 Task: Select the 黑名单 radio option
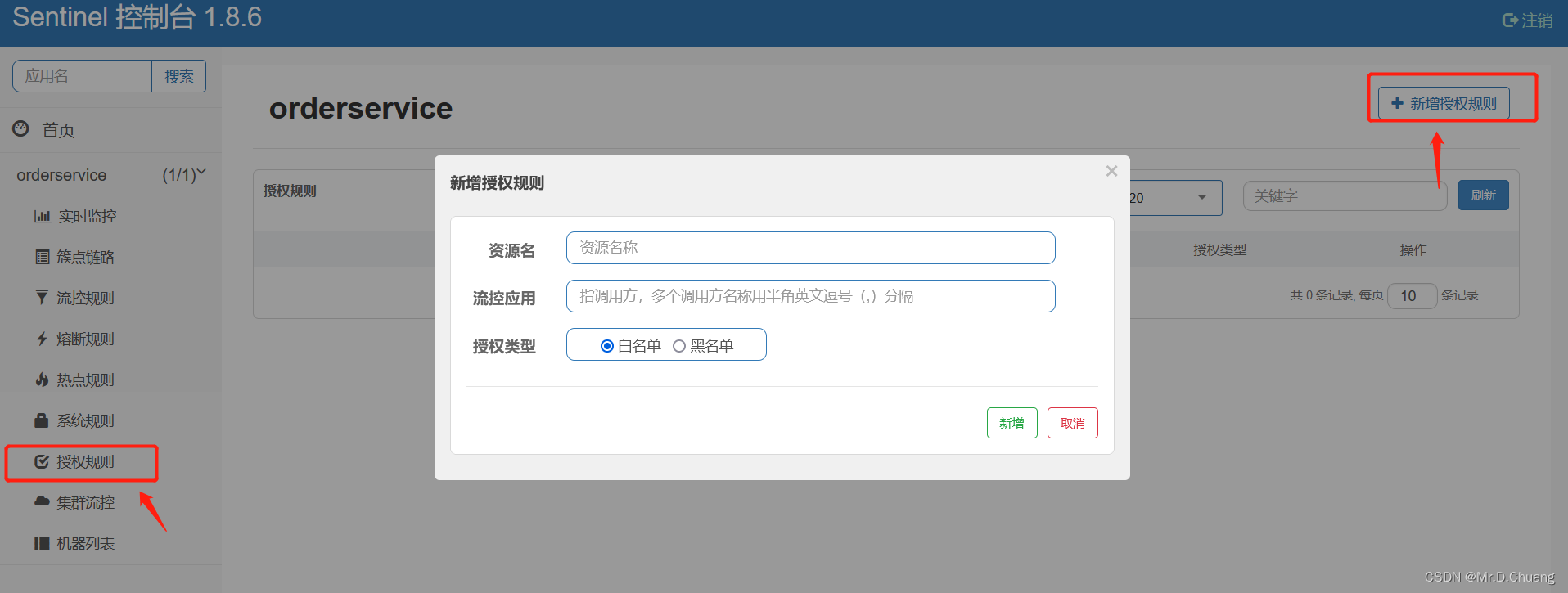point(679,346)
